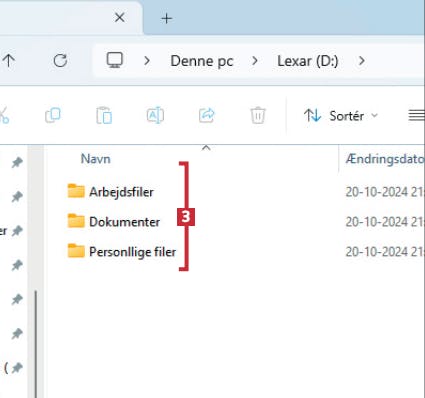Image resolution: width=425 pixels, height=398 pixels.
Task: Click the modified date of Arbejdsfiler
Action: [x=385, y=192]
